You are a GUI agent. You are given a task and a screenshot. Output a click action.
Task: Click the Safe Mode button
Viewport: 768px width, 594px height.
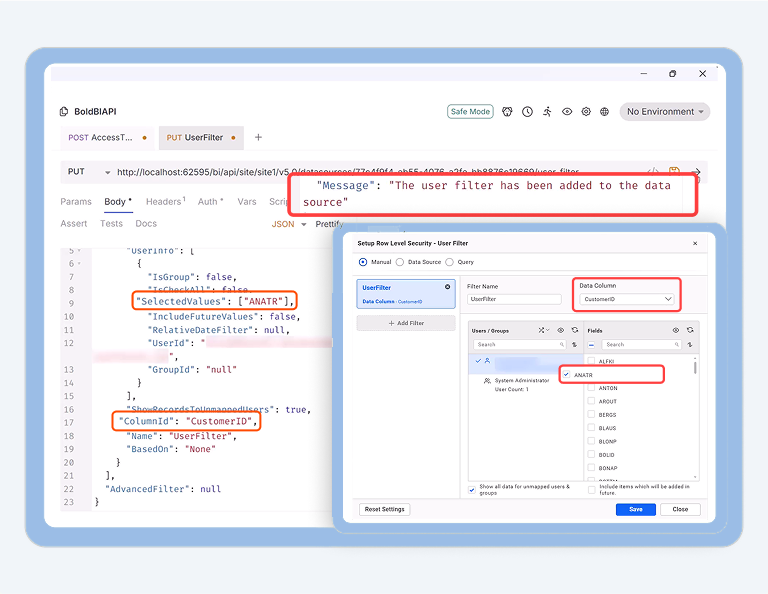coord(470,112)
